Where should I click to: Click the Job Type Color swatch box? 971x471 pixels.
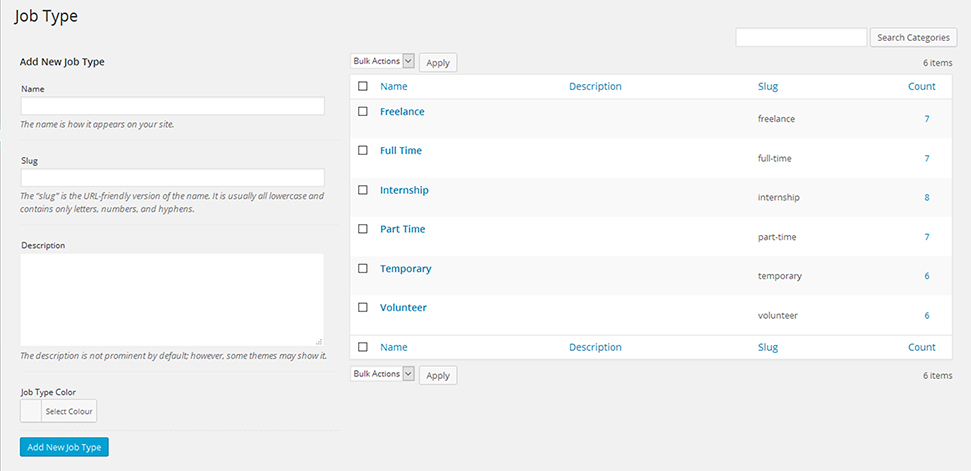31,412
